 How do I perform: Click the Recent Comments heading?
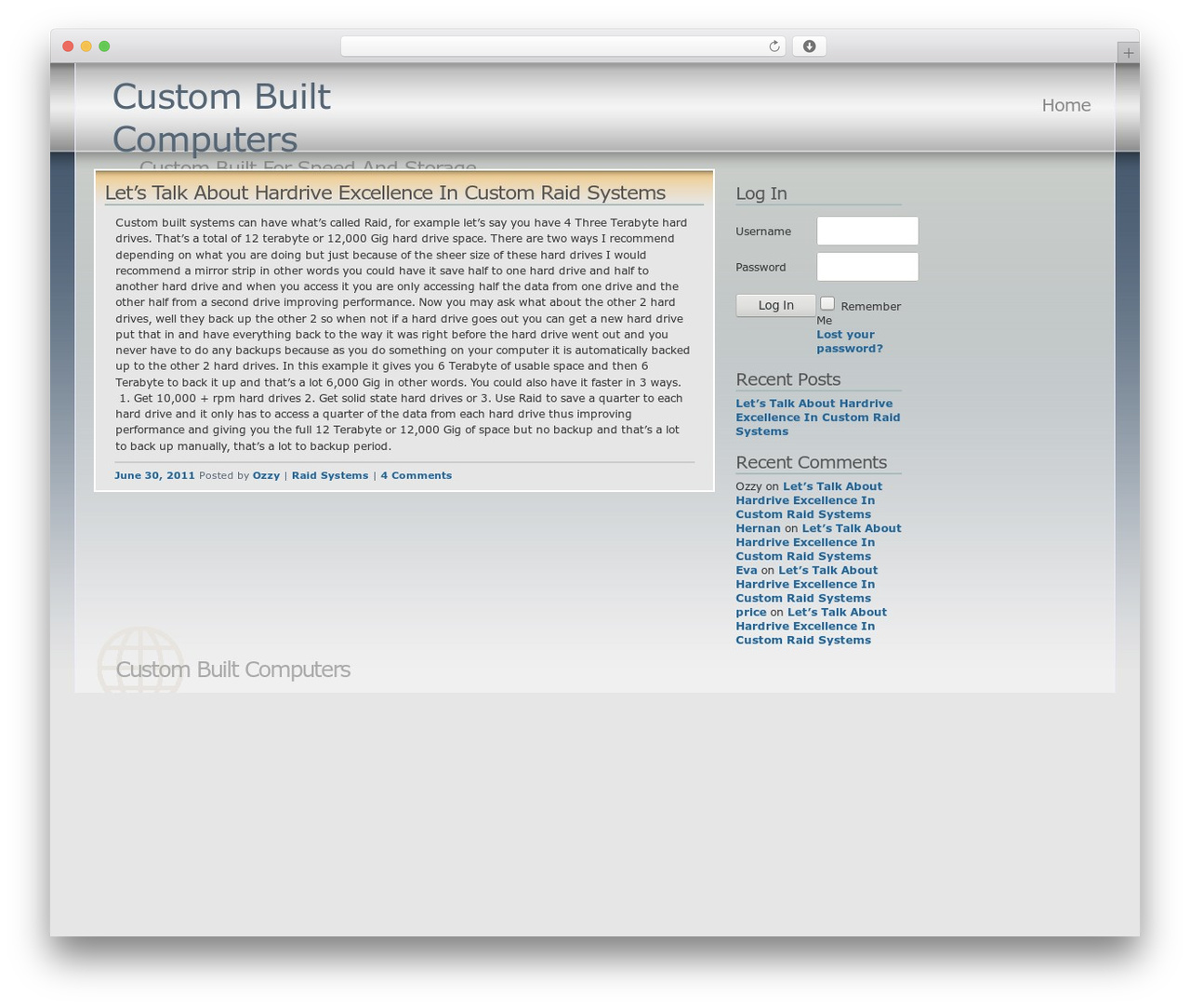click(x=811, y=462)
